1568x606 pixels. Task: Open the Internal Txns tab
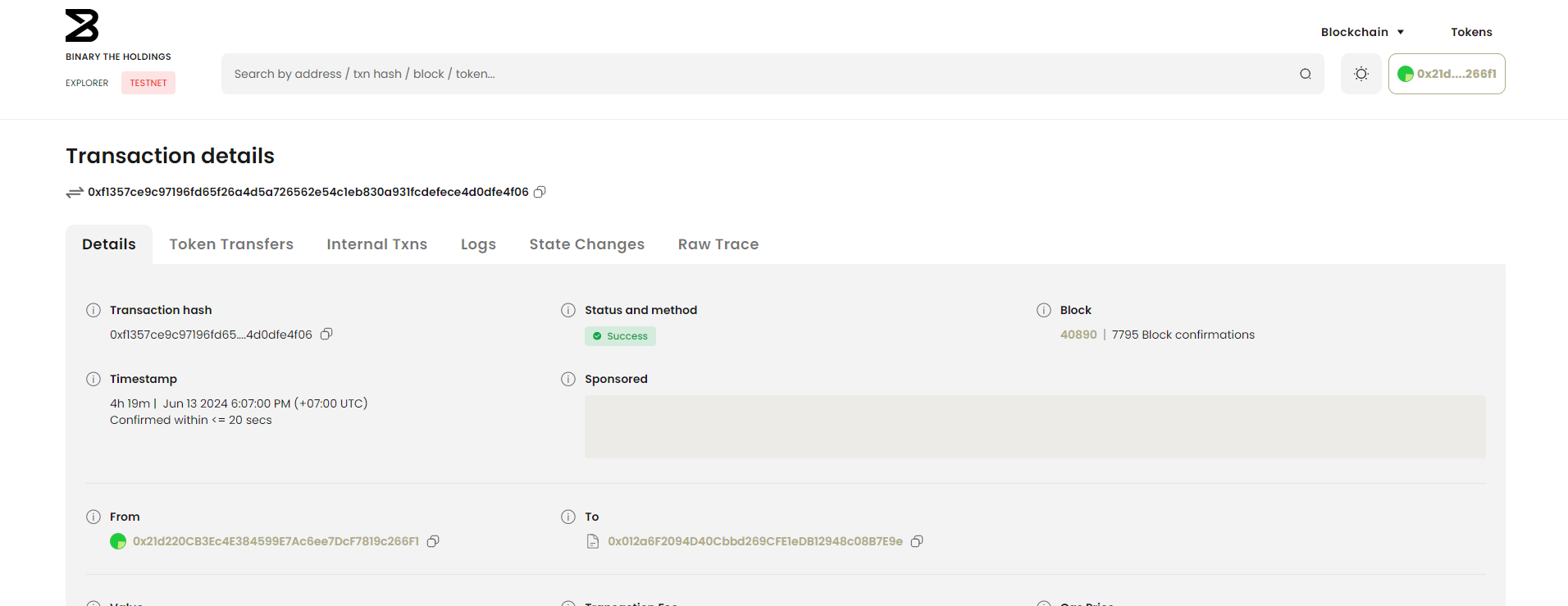(x=376, y=244)
